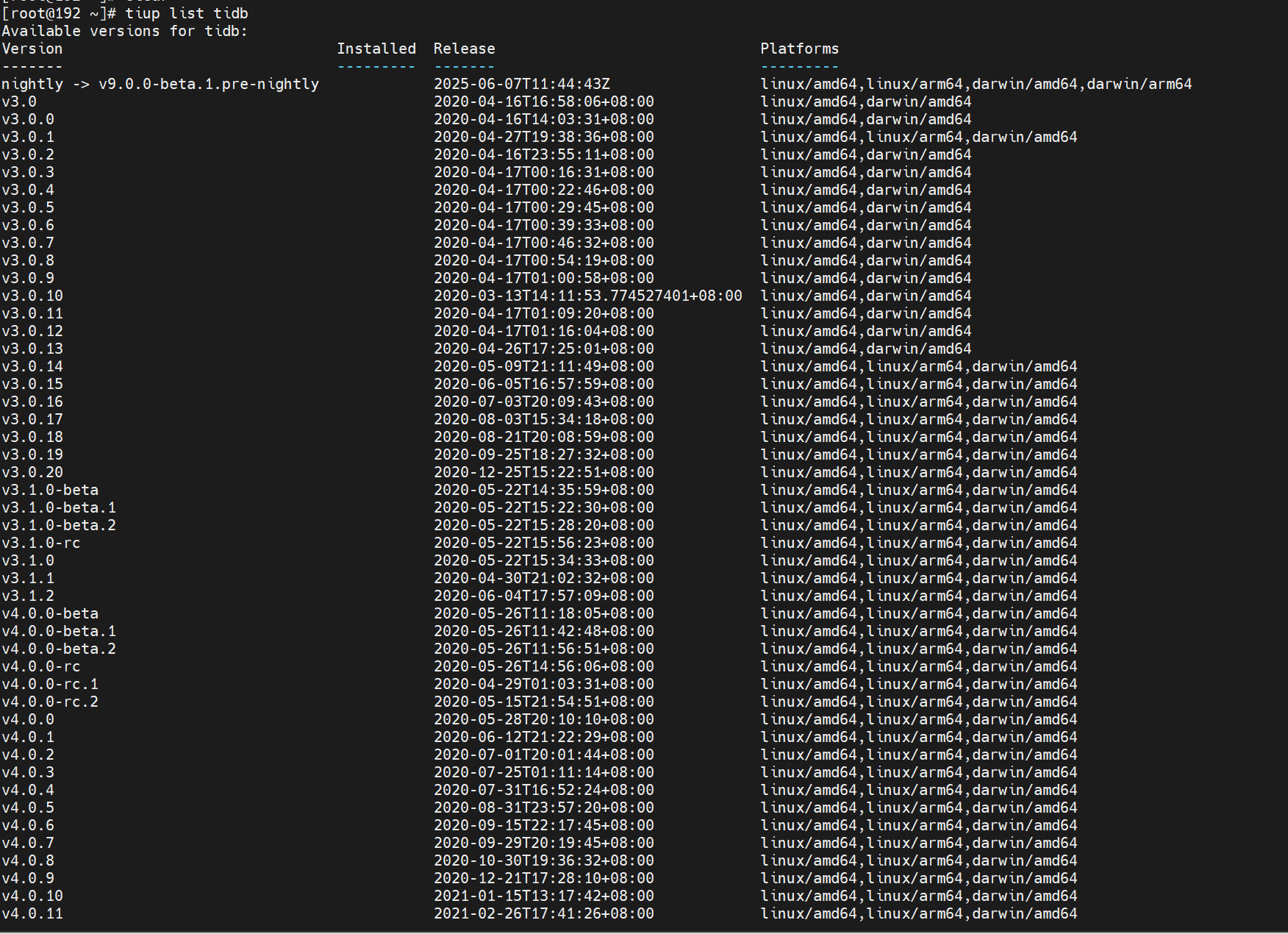Click release time '2020-12-25T15:22:51+08:00'
This screenshot has height=934, width=1288.
544,472
